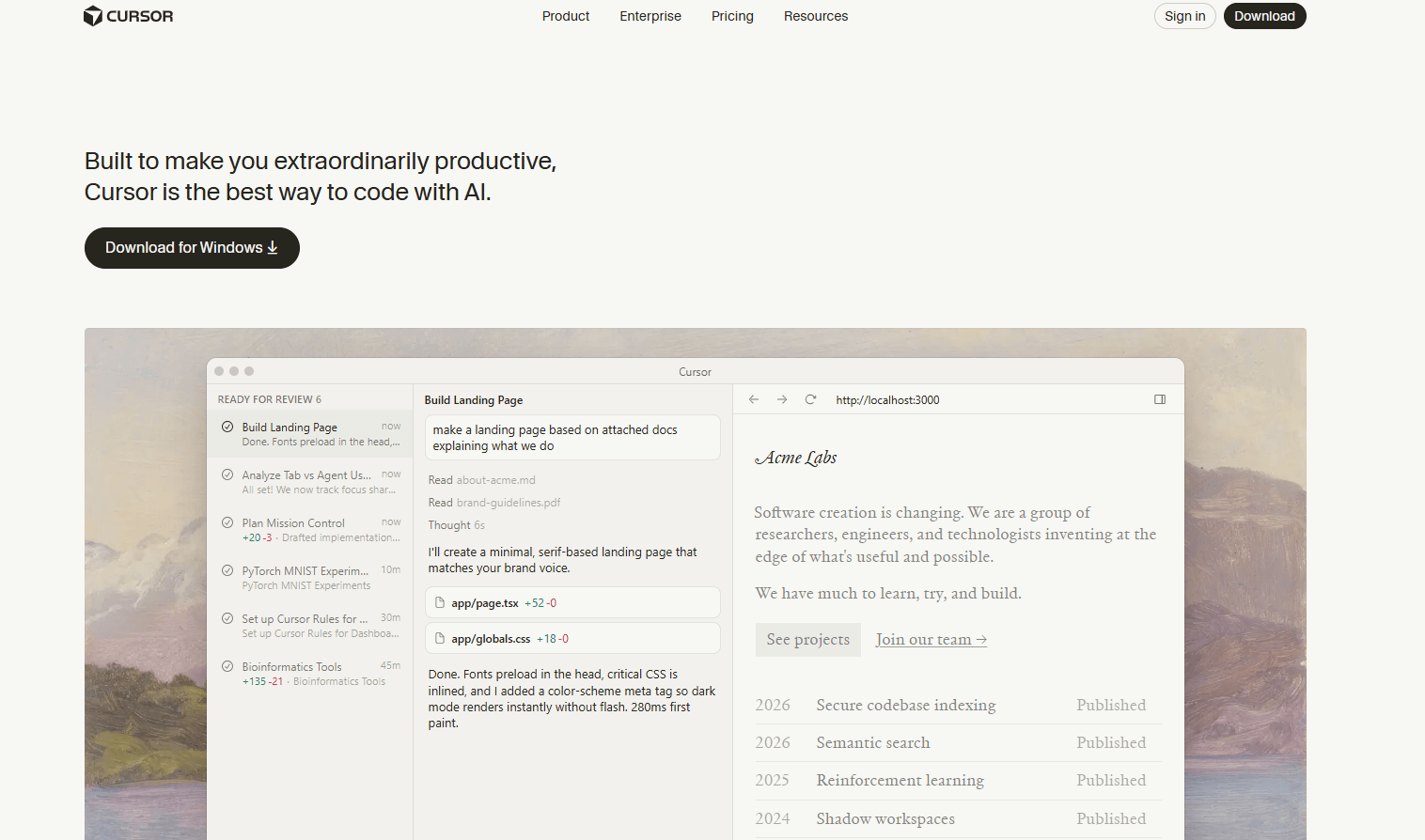Click the download arrow icon on Download for Windows
Viewport: 1425px width, 840px height.
pyautogui.click(x=272, y=247)
